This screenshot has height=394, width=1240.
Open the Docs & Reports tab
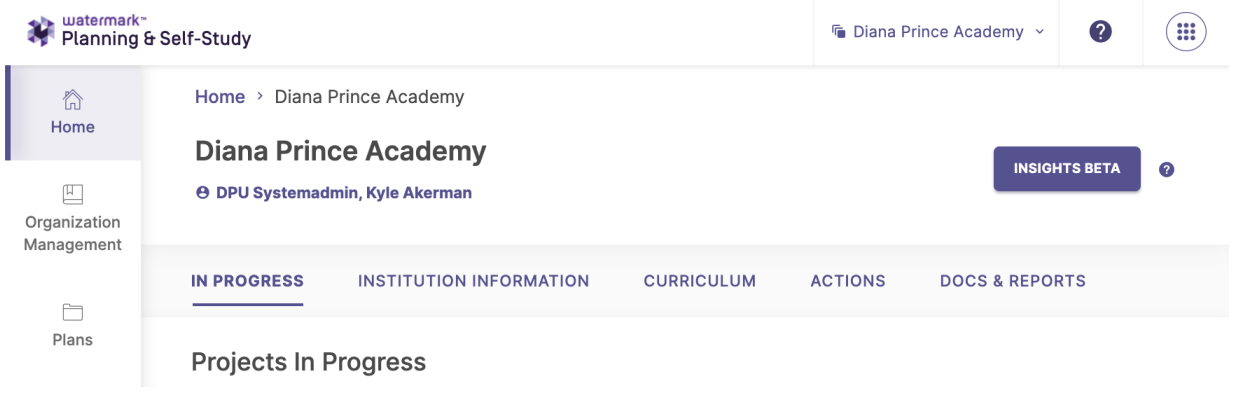click(x=1012, y=281)
